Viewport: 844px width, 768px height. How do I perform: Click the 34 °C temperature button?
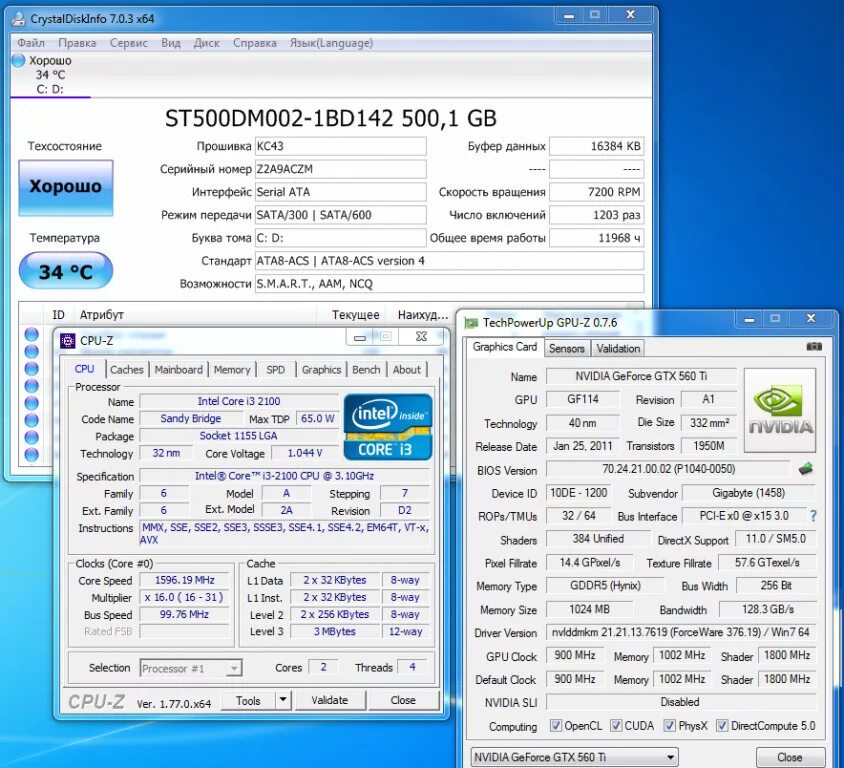[x=66, y=271]
